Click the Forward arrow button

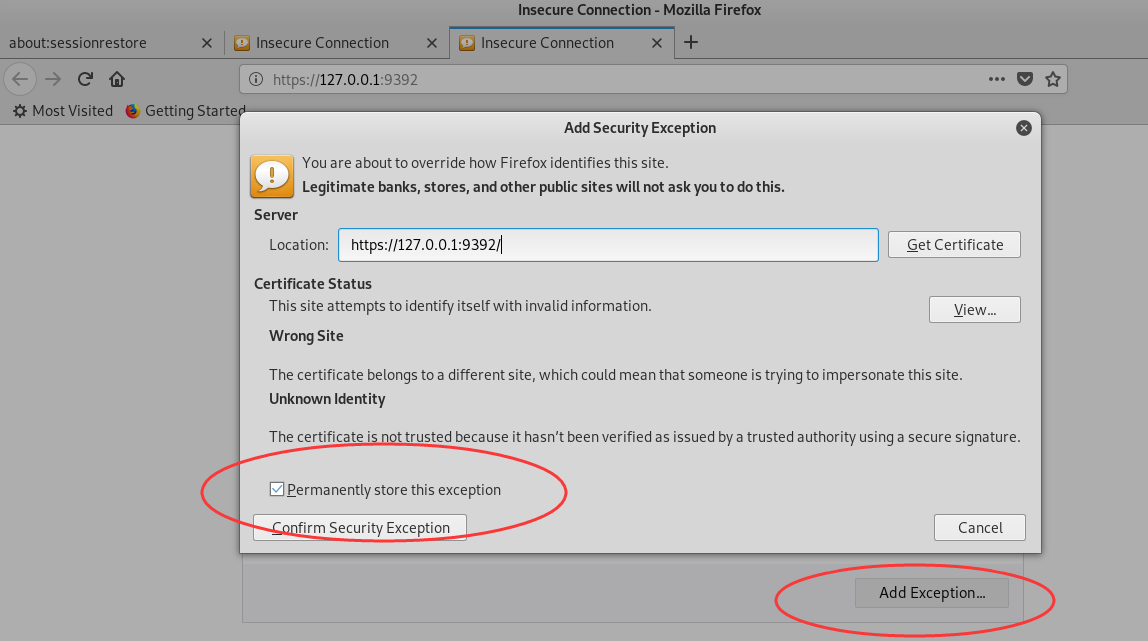[53, 79]
